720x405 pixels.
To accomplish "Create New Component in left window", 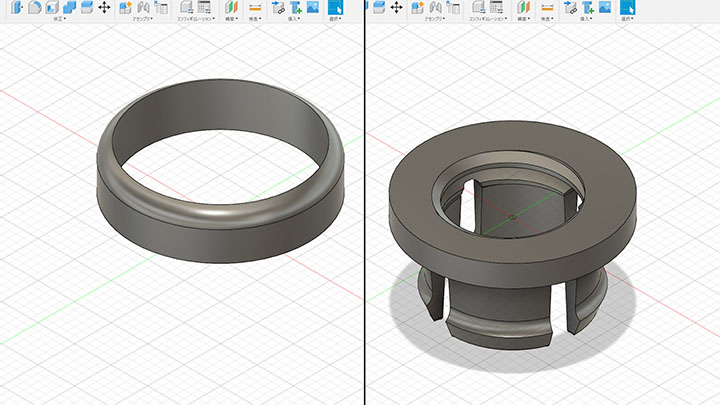I will [125, 7].
